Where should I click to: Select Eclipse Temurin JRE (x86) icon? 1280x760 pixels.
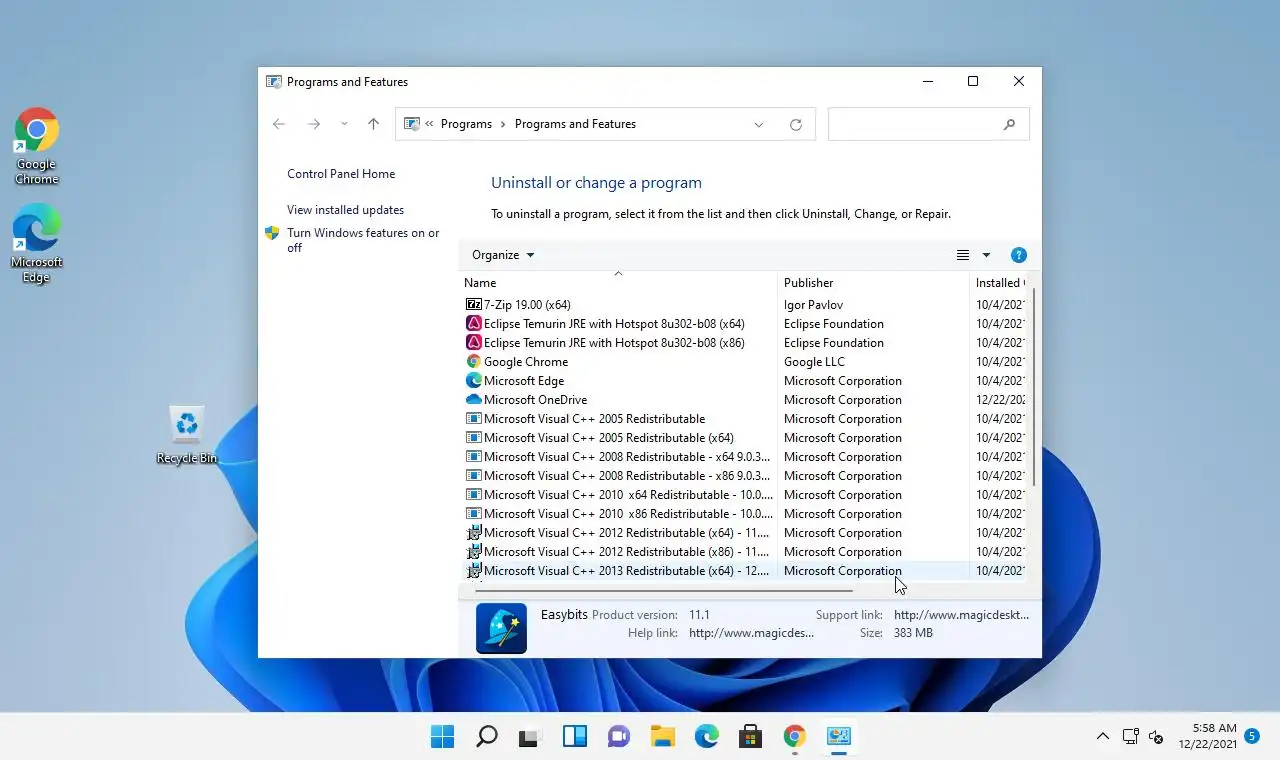(474, 343)
